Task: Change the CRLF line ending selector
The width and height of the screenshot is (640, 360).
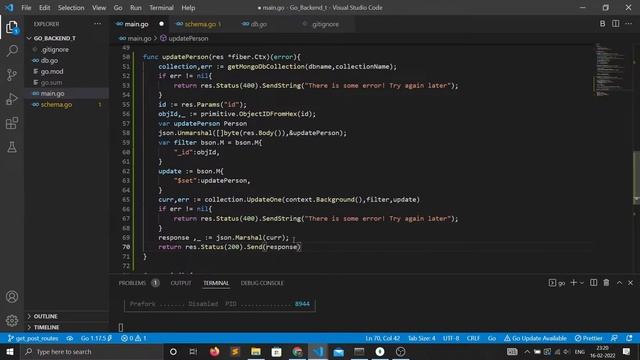Action: pyautogui.click(x=473, y=338)
